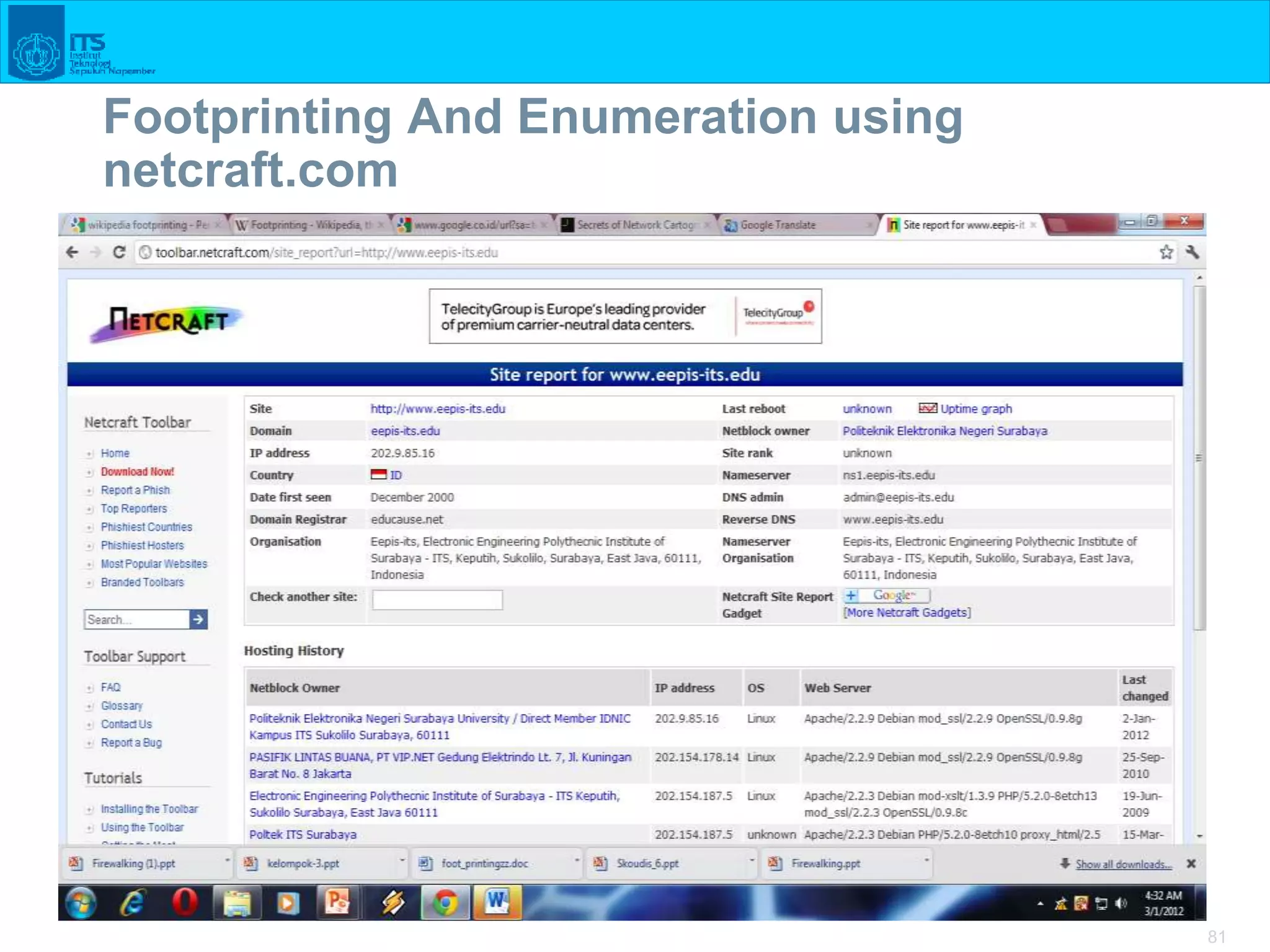Click the More Netcraft Gadgets link
The width and height of the screenshot is (1270, 952).
point(907,612)
